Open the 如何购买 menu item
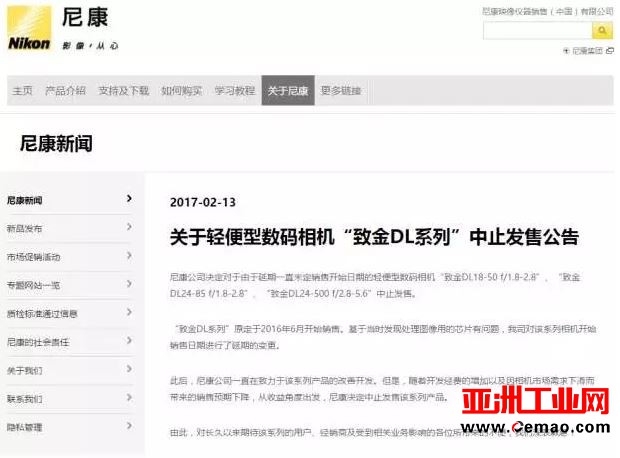This screenshot has width=620, height=458. [181, 91]
